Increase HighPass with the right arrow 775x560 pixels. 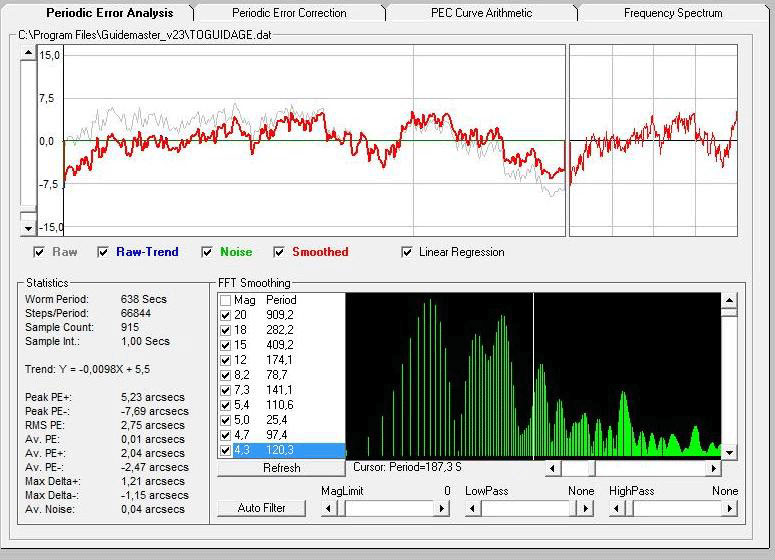730,508
